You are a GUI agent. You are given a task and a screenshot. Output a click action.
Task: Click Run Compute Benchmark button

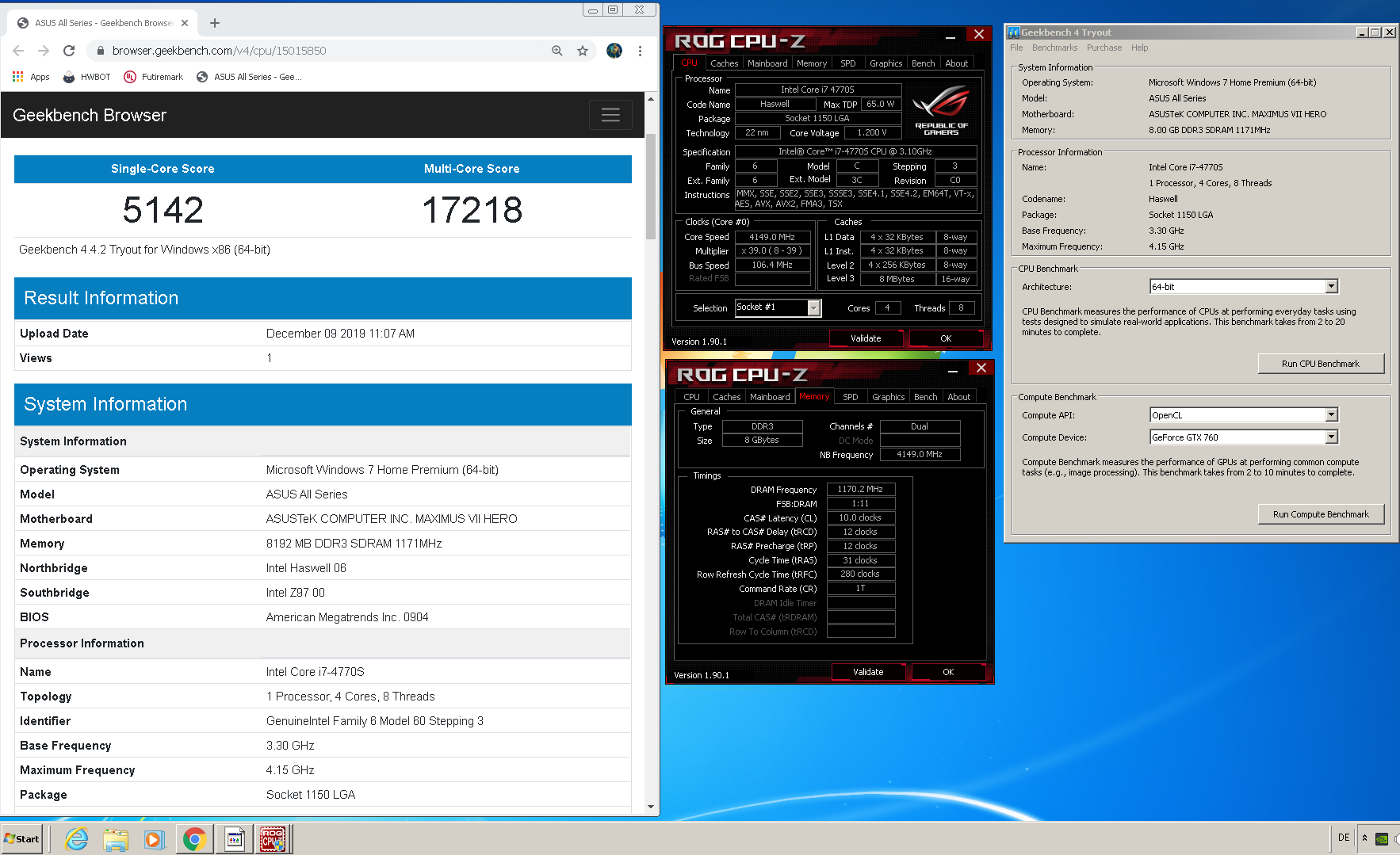(1321, 514)
